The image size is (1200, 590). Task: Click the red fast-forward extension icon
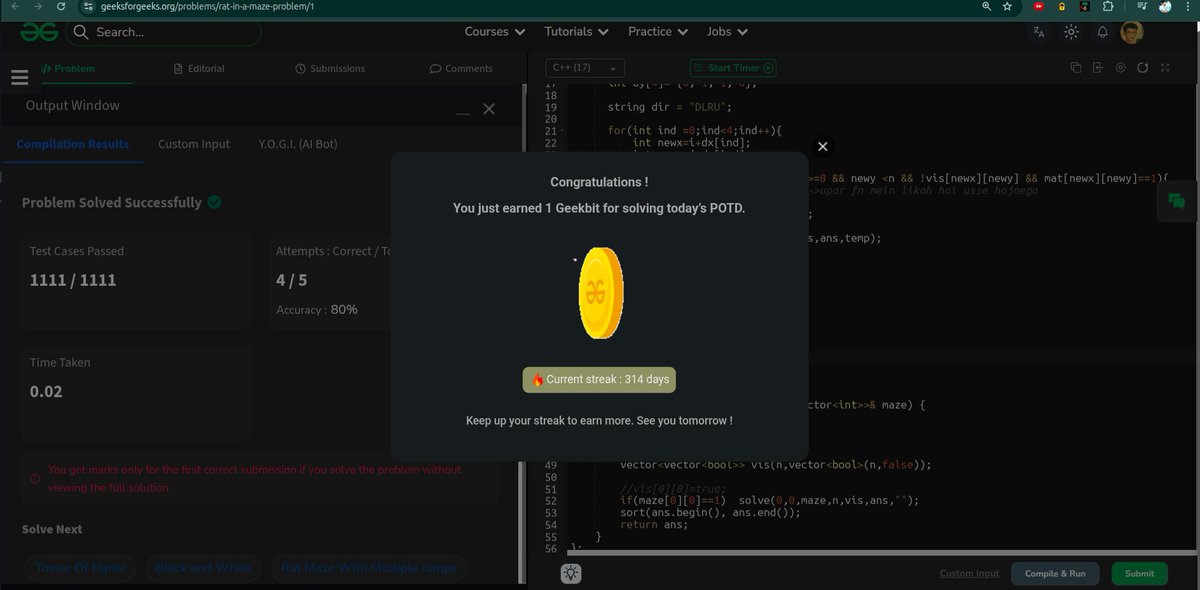(x=1039, y=7)
